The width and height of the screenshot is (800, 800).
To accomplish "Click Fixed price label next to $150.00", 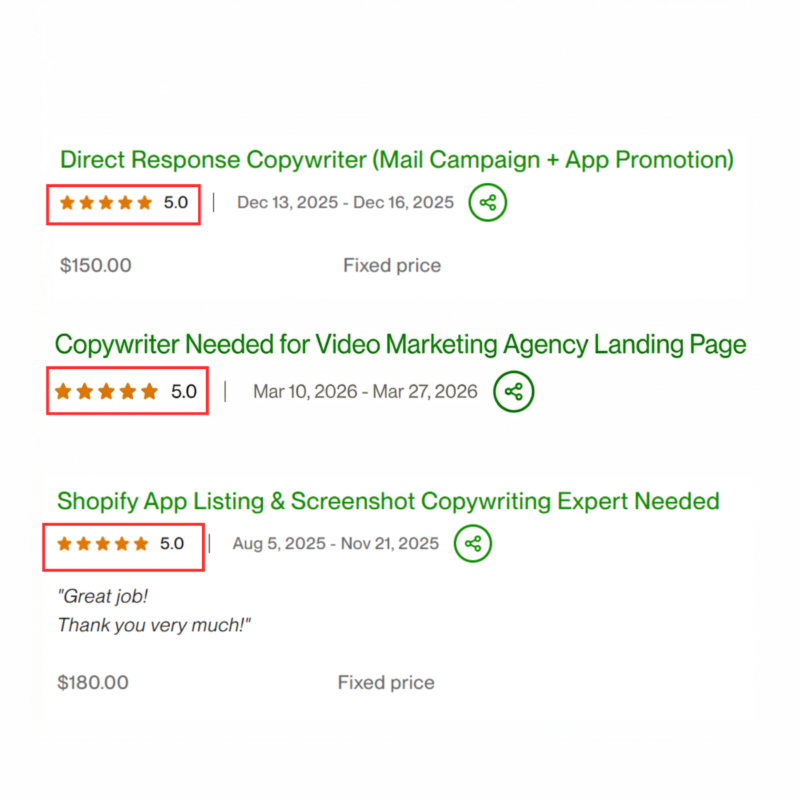I will click(392, 265).
